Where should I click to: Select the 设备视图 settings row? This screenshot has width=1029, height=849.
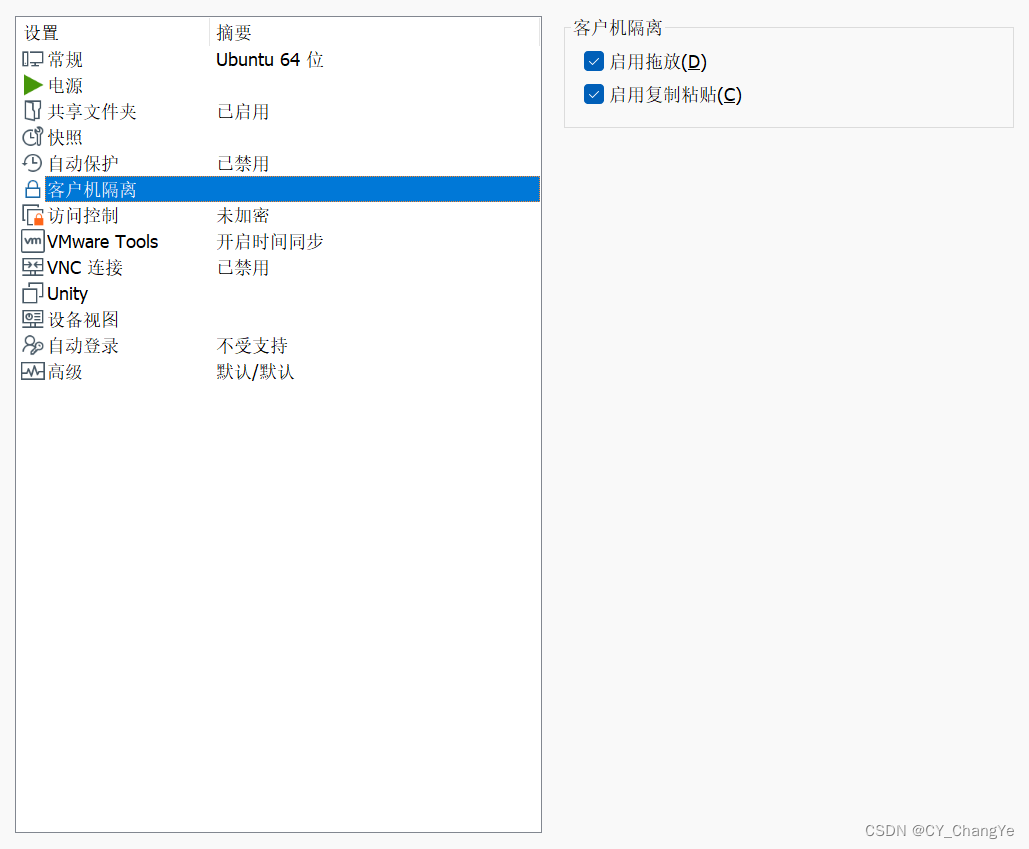point(278,319)
